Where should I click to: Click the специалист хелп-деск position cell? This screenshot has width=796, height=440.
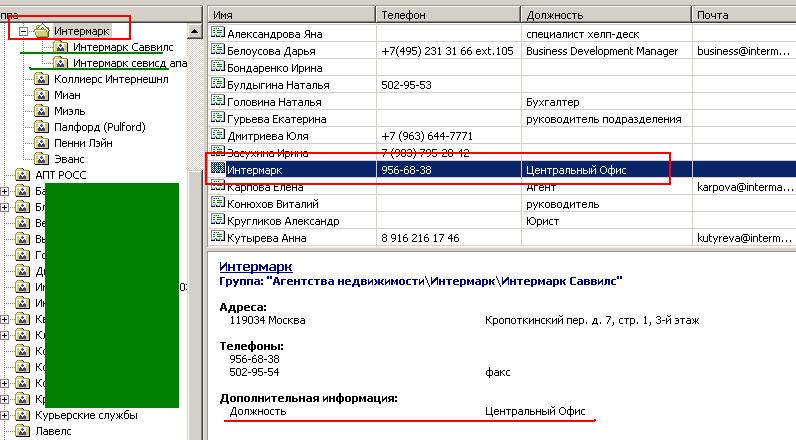[x=583, y=34]
